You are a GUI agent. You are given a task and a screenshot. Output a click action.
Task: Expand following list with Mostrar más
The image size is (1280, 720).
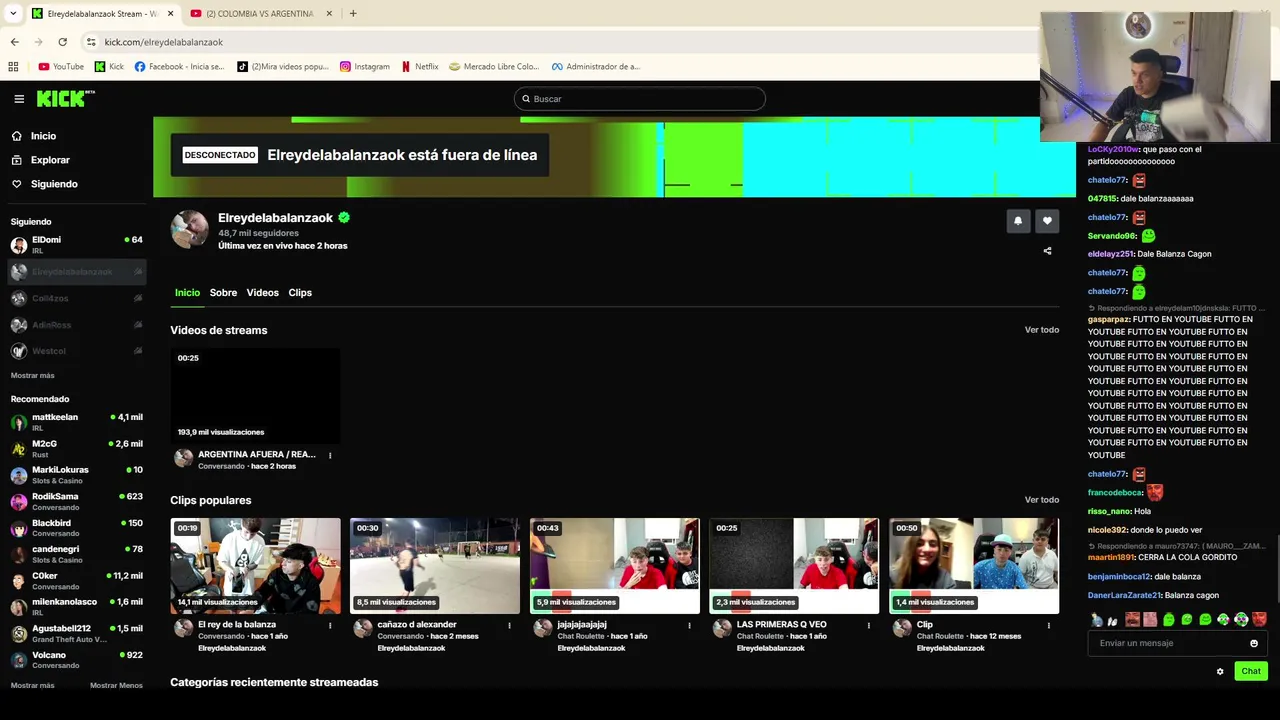(x=32, y=376)
